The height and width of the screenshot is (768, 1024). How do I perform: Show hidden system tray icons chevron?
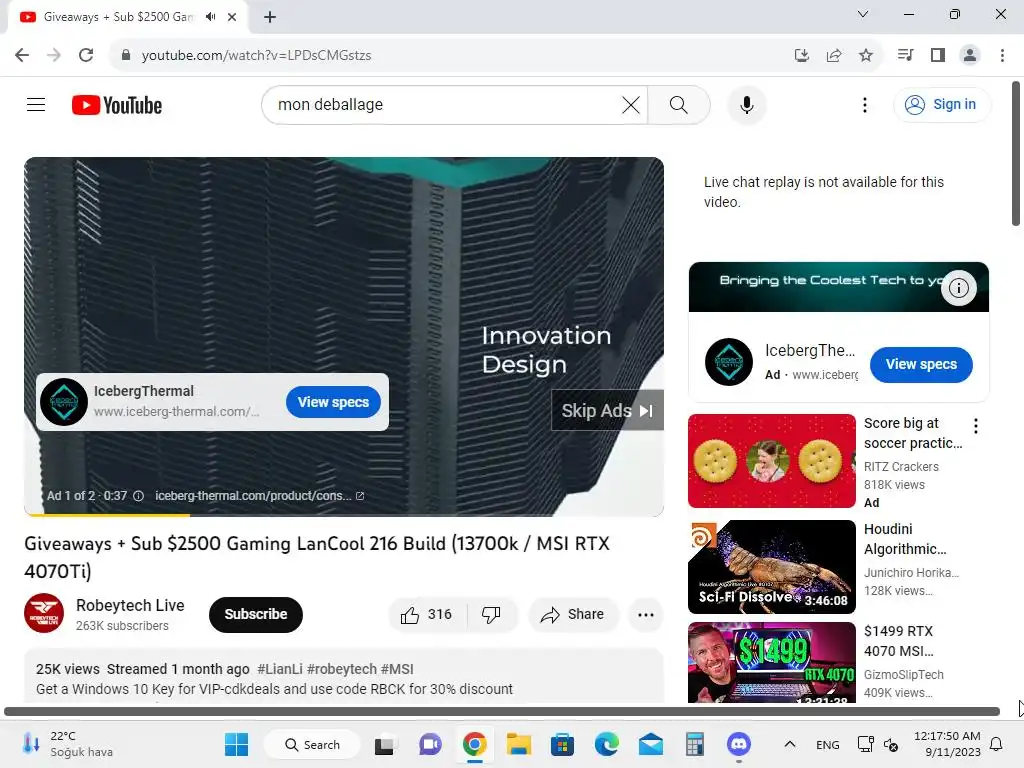coord(790,744)
